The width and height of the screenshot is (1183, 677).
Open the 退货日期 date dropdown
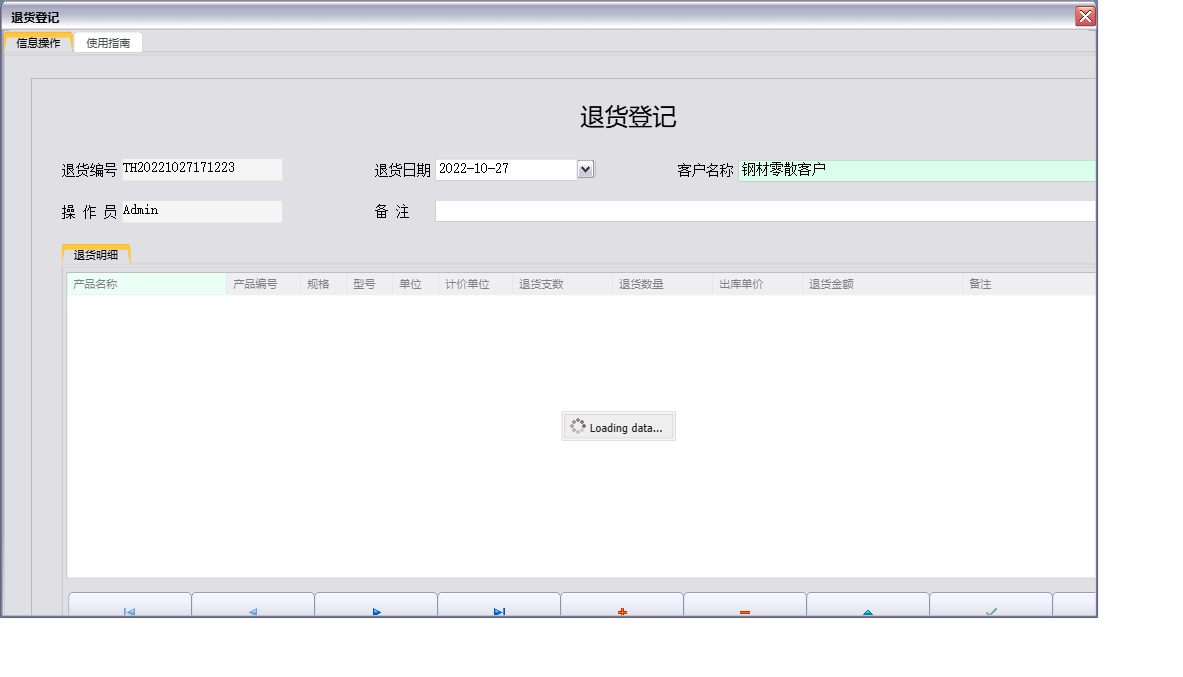(x=585, y=168)
